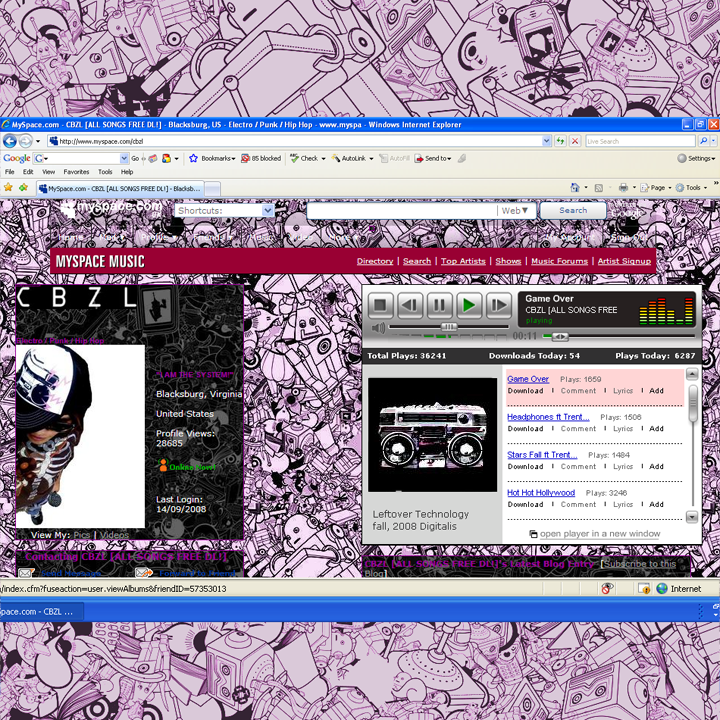Click the player speaker volume icon
The width and height of the screenshot is (720, 720).
378,327
